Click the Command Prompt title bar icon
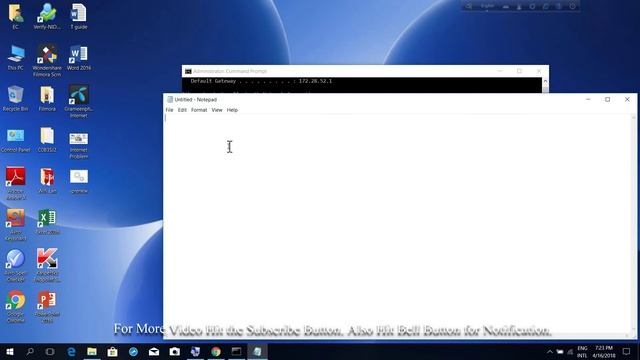Screen dimensions: 640x360 (x=188, y=71)
